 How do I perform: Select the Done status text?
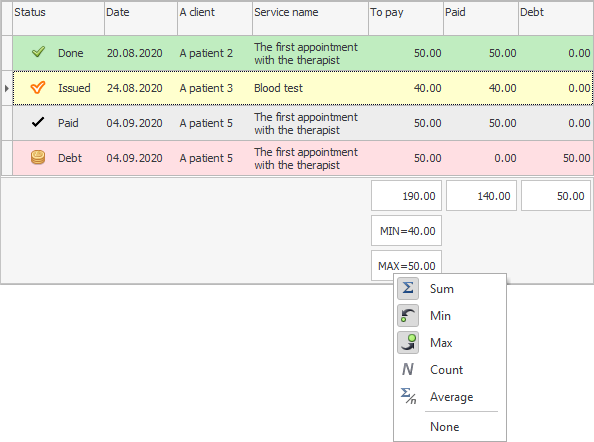(70, 53)
